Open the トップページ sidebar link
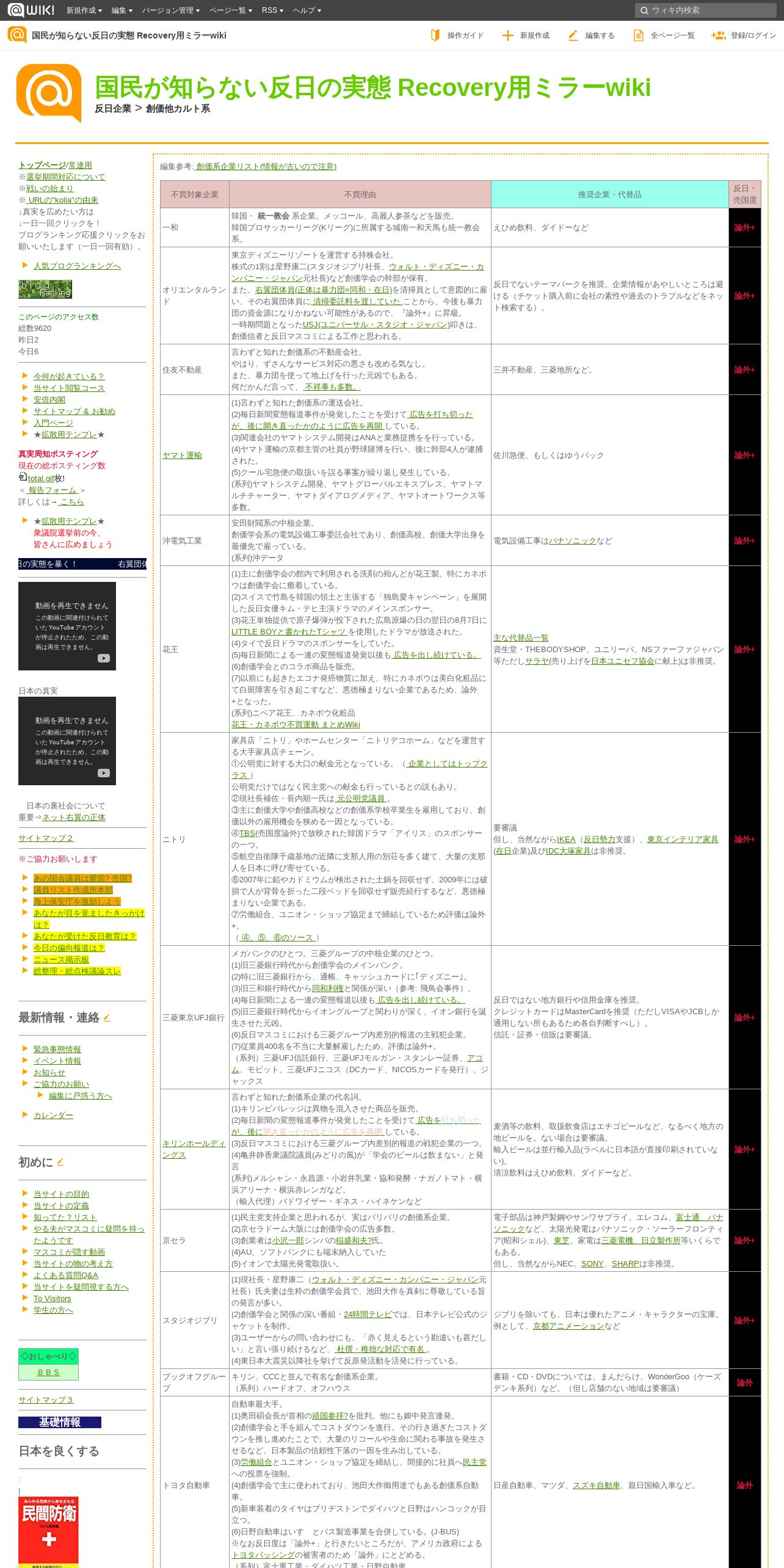This screenshot has width=784, height=1568. pos(42,165)
